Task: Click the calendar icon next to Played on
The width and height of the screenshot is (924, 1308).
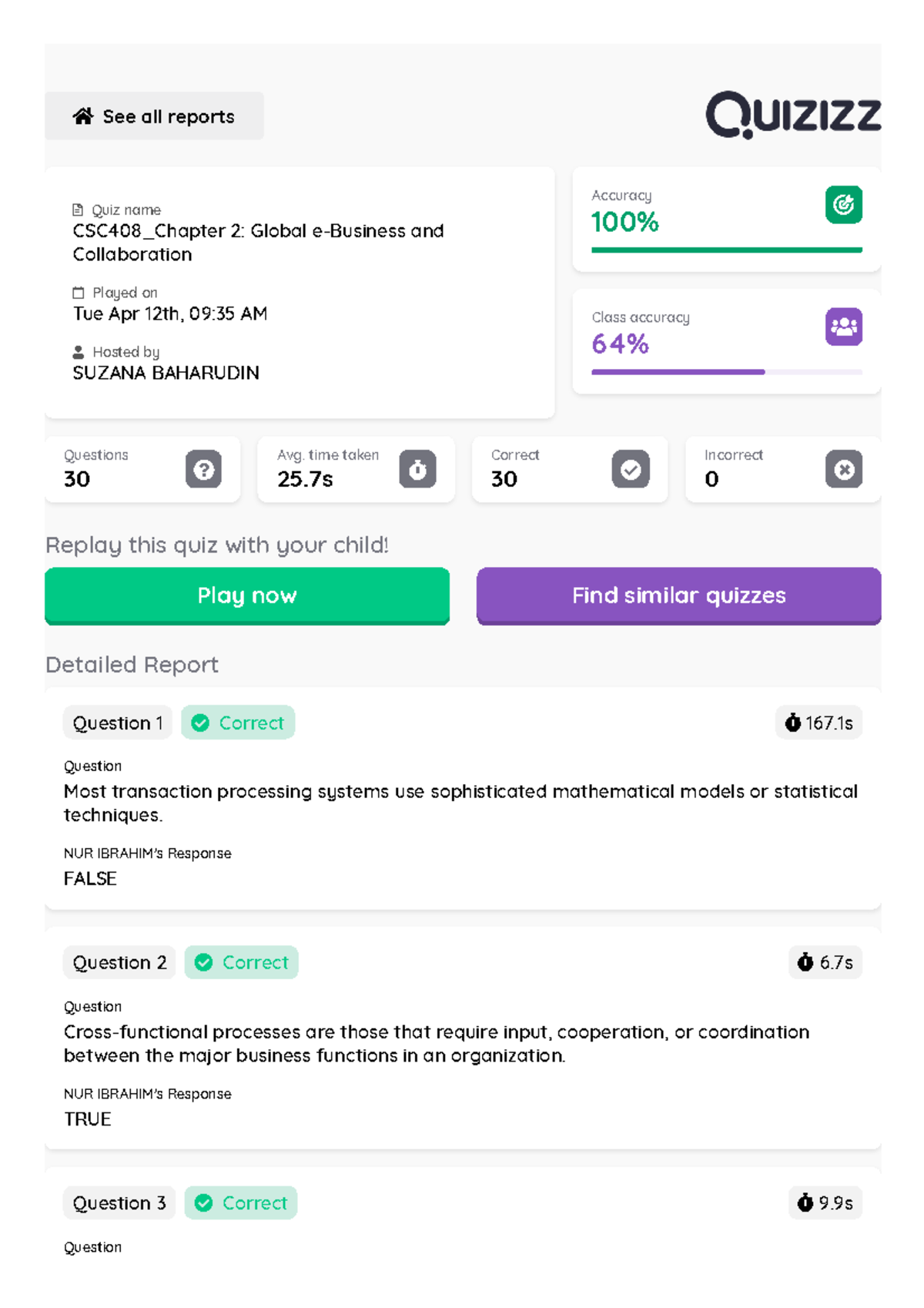Action: pos(78,292)
